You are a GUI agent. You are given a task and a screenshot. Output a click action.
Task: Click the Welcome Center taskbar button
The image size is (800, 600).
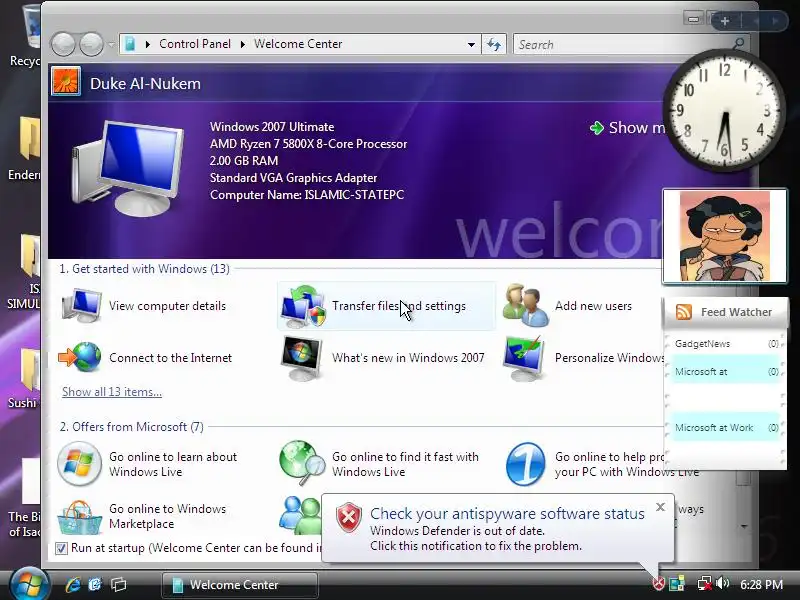pyautogui.click(x=240, y=585)
